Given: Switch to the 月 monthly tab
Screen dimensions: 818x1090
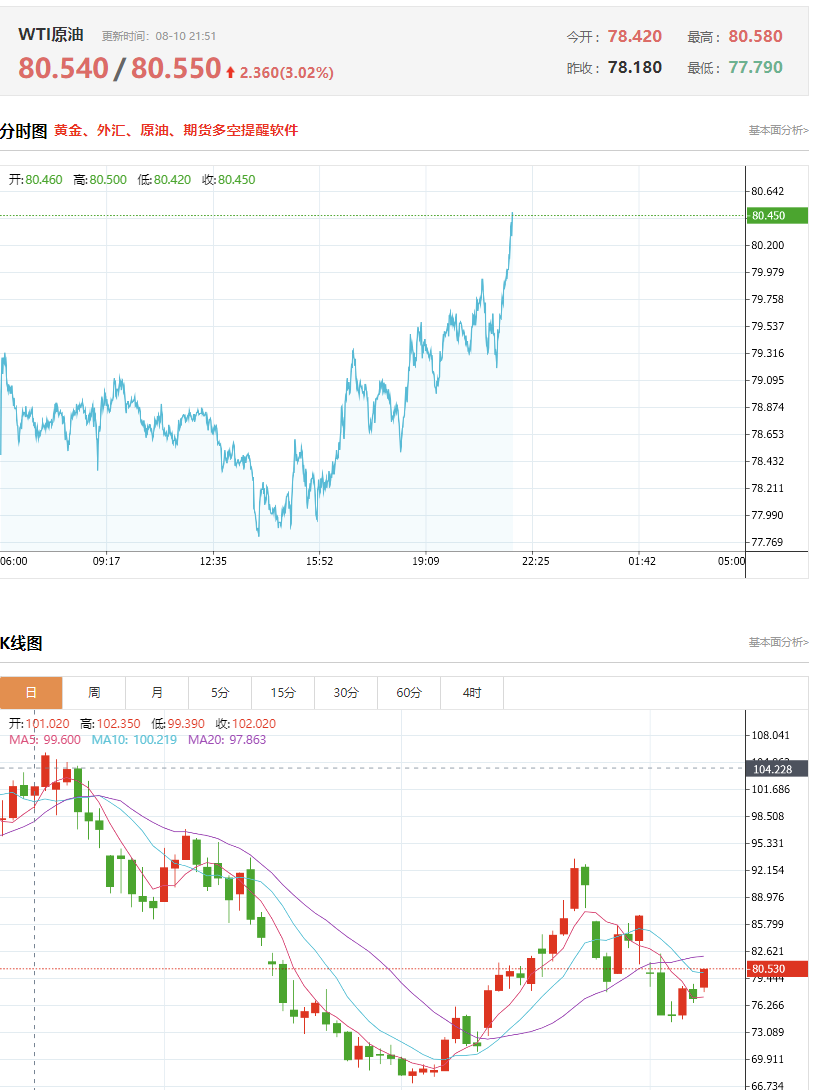Looking at the screenshot, I should [157, 692].
